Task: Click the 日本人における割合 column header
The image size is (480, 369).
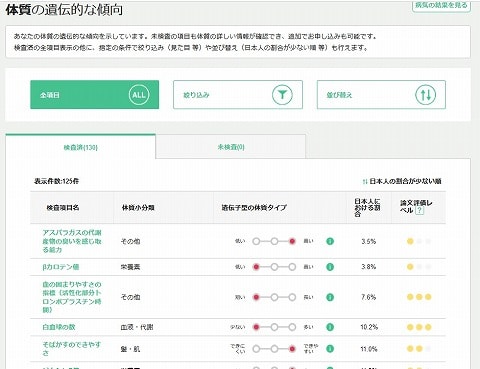Action: (x=367, y=207)
